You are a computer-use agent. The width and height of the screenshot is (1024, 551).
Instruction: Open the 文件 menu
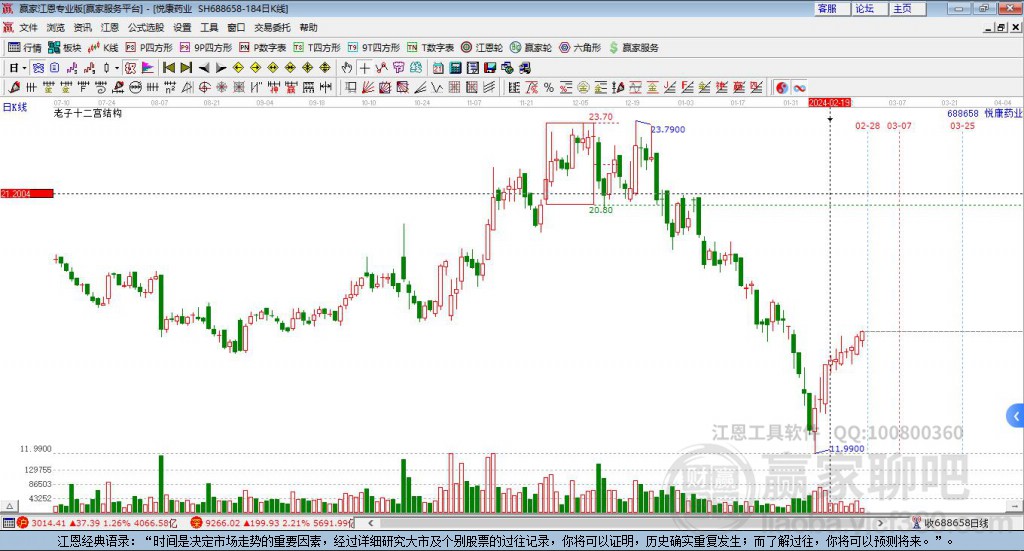(28, 27)
